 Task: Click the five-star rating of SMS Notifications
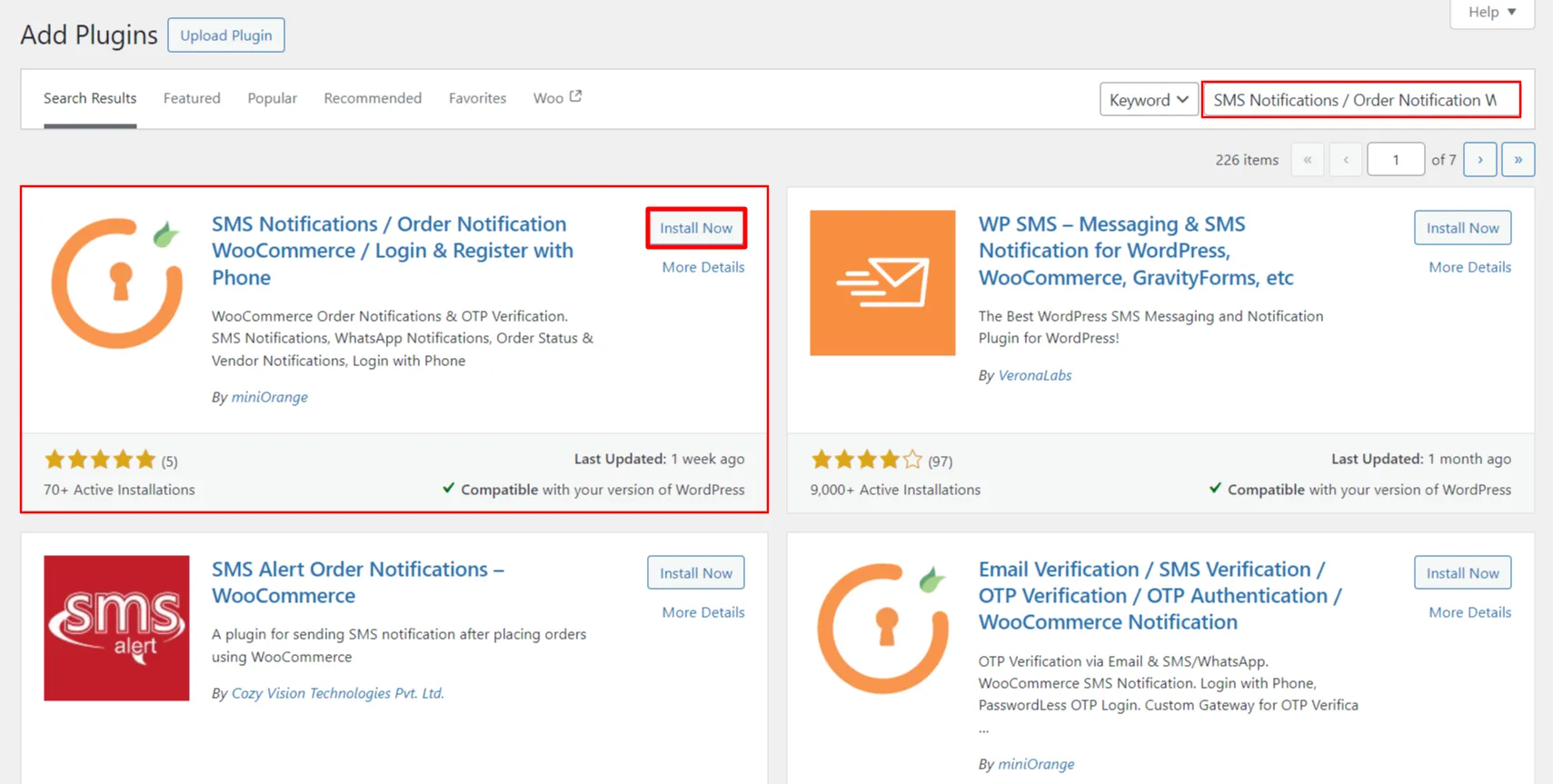[x=100, y=460]
